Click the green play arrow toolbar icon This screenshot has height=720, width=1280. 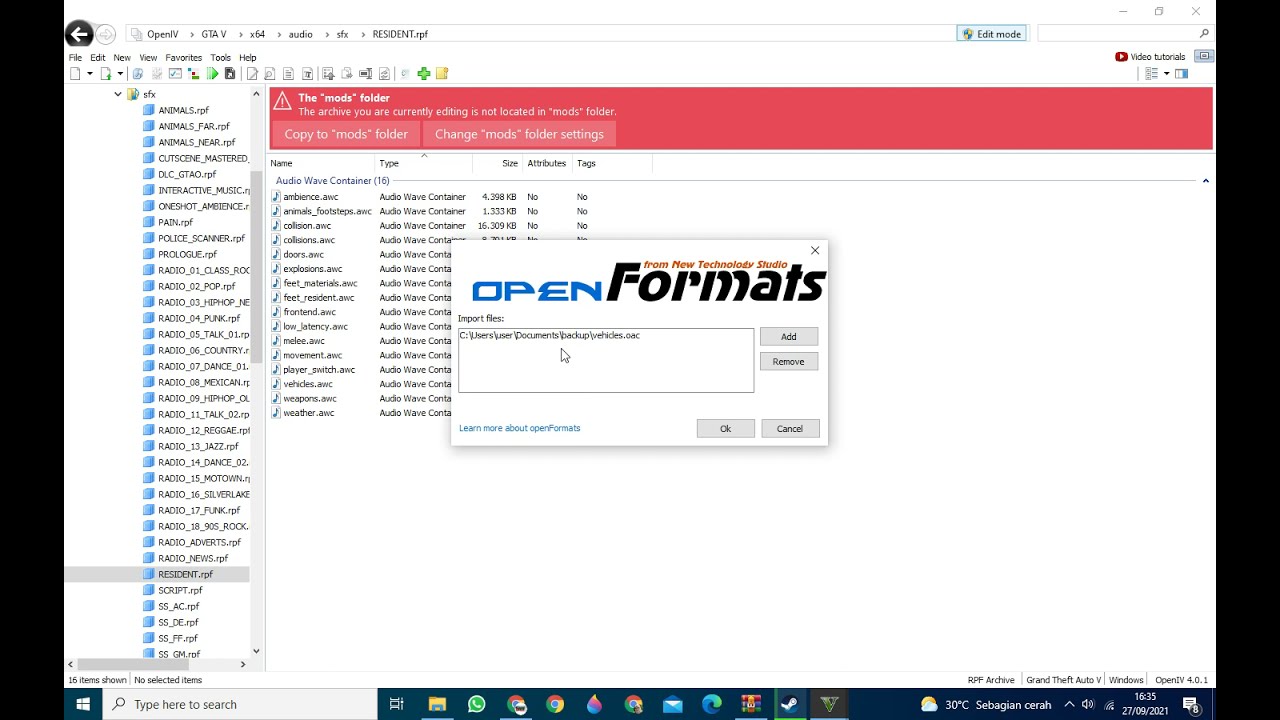click(212, 74)
